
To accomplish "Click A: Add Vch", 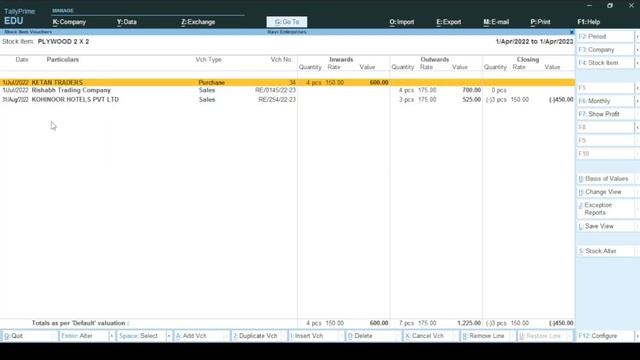I will [198, 336].
